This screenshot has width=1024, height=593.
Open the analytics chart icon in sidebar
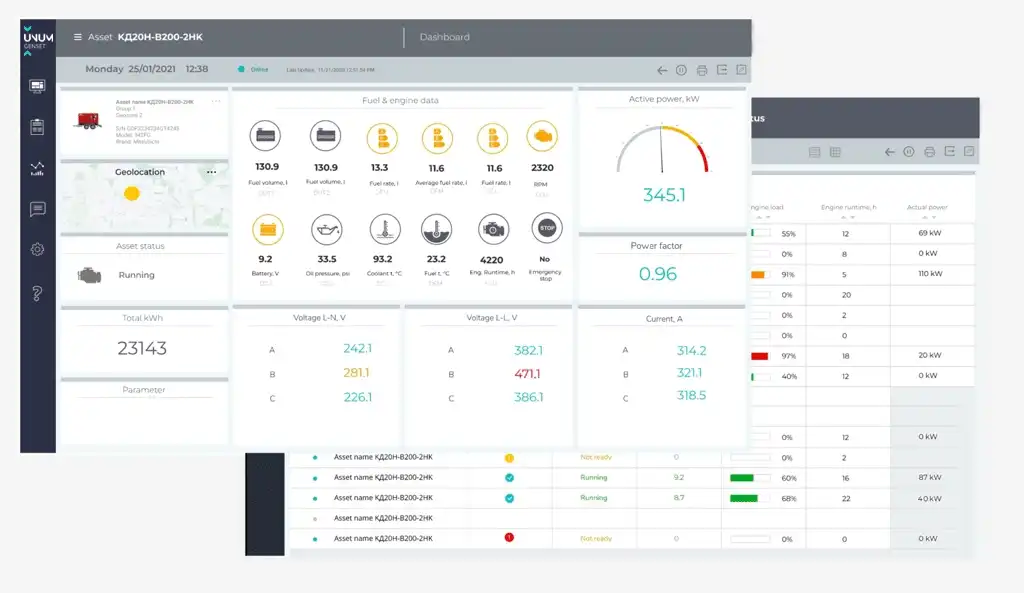[38, 168]
